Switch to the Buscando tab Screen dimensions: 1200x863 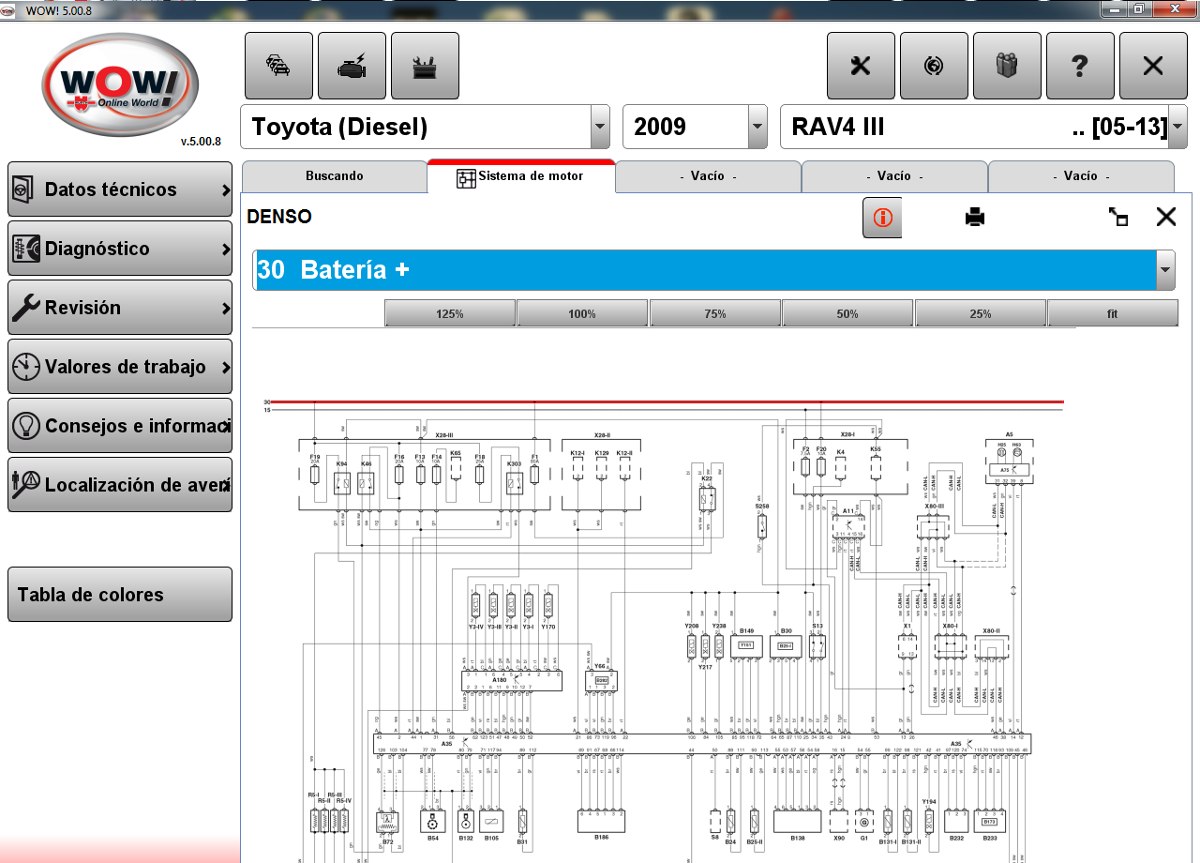pos(335,176)
